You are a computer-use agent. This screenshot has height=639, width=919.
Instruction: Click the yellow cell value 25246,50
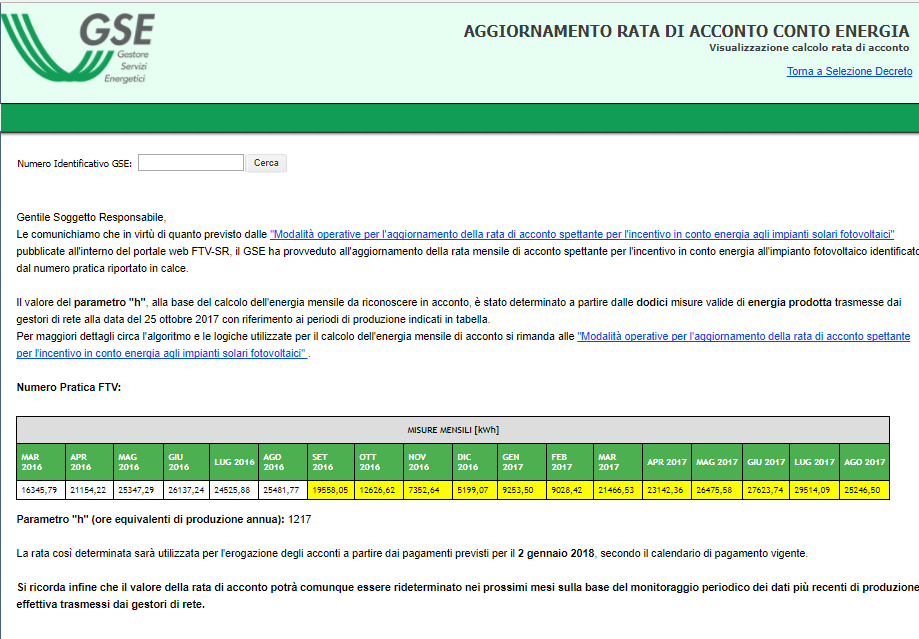(x=862, y=490)
